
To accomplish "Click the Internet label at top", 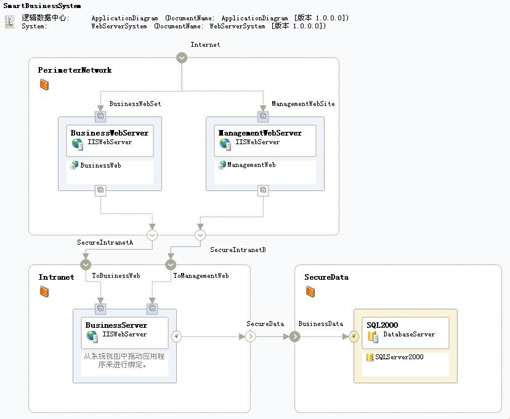I will (205, 44).
